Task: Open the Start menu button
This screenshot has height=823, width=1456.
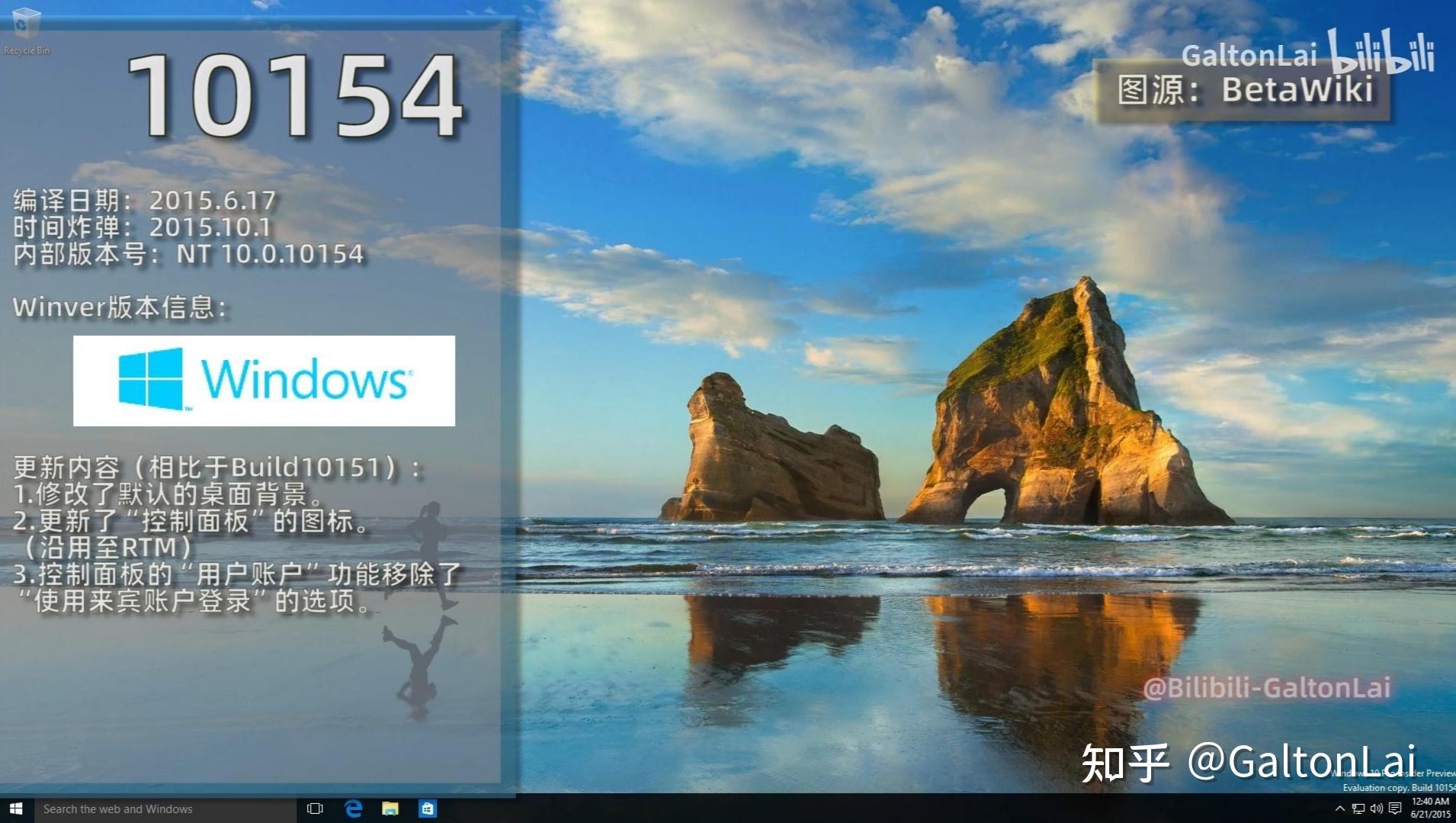Action: point(16,809)
